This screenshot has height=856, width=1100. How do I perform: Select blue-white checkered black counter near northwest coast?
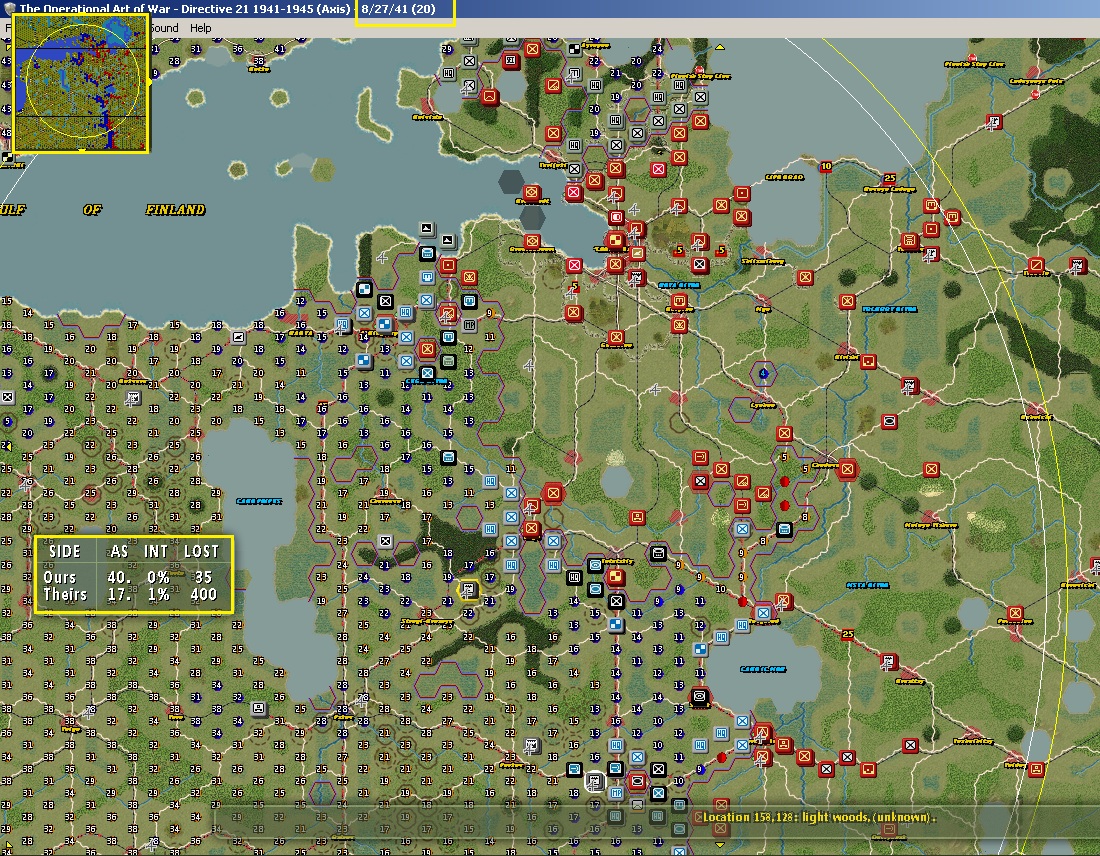pos(364,289)
